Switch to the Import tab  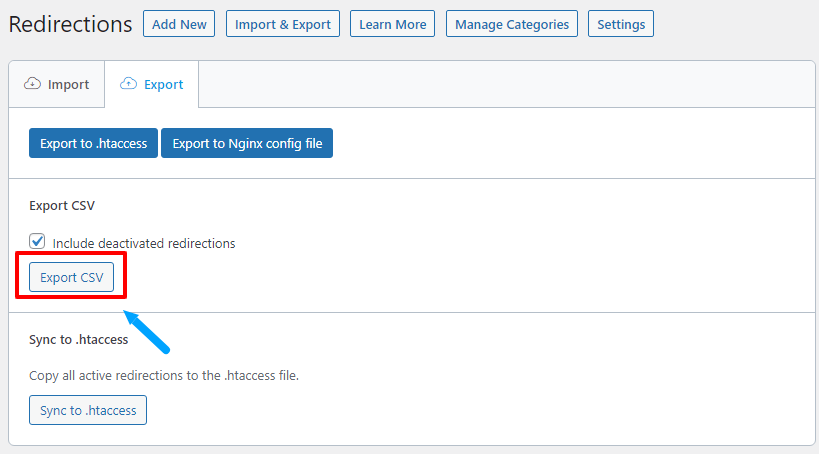point(57,84)
